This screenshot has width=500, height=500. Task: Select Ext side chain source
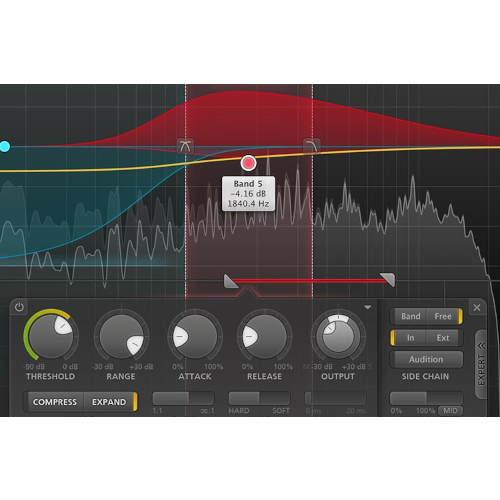[x=443, y=338]
